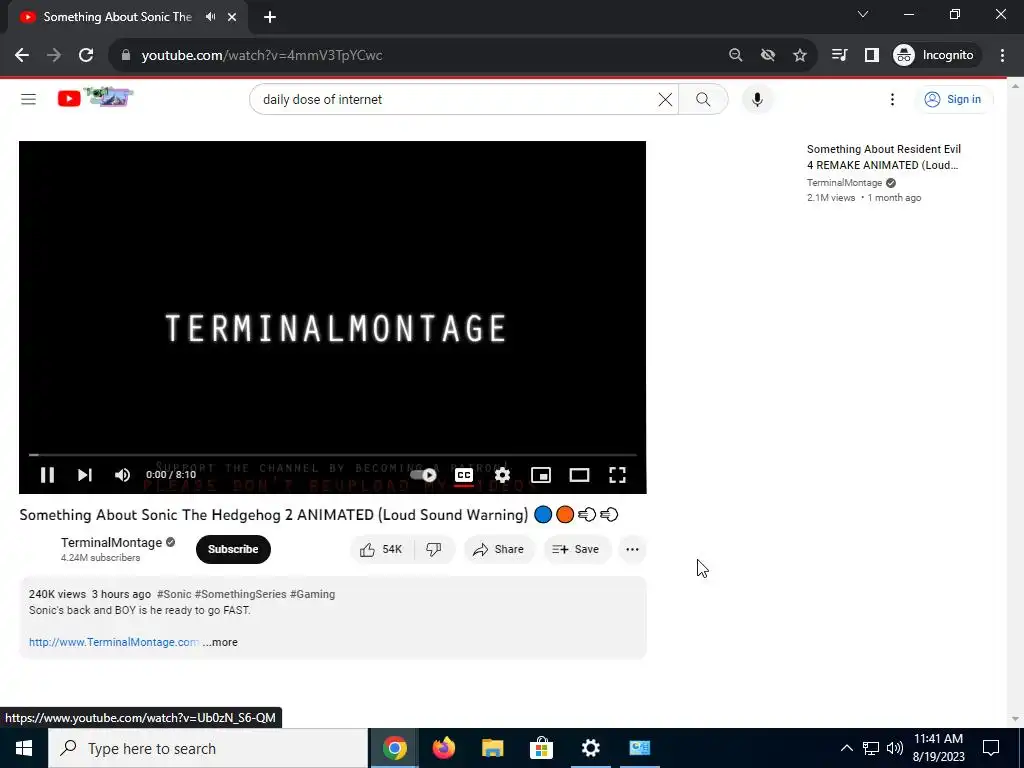Select the Something About Sonic tab

[118, 17]
